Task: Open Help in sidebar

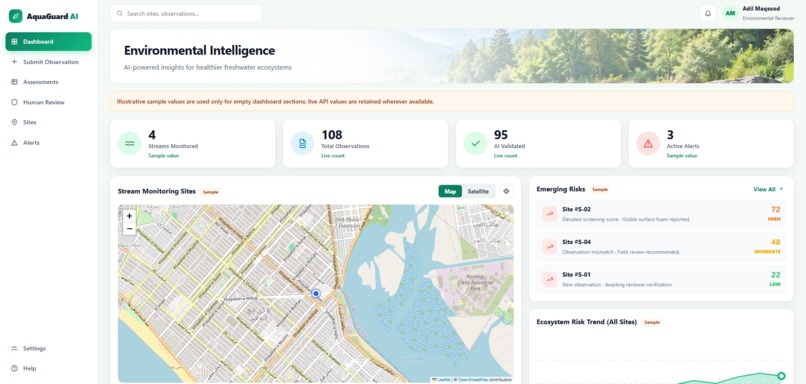Action: pos(49,368)
